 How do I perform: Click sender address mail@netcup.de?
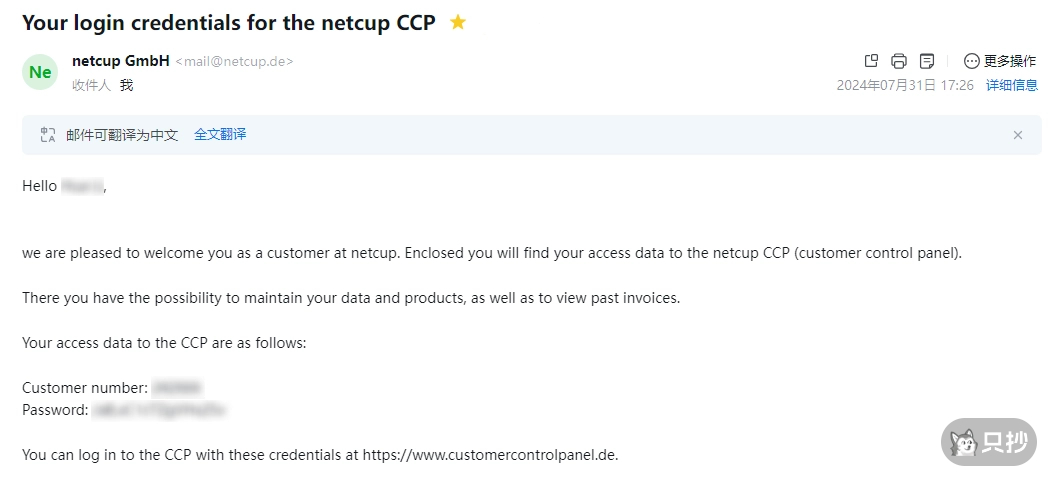point(234,62)
